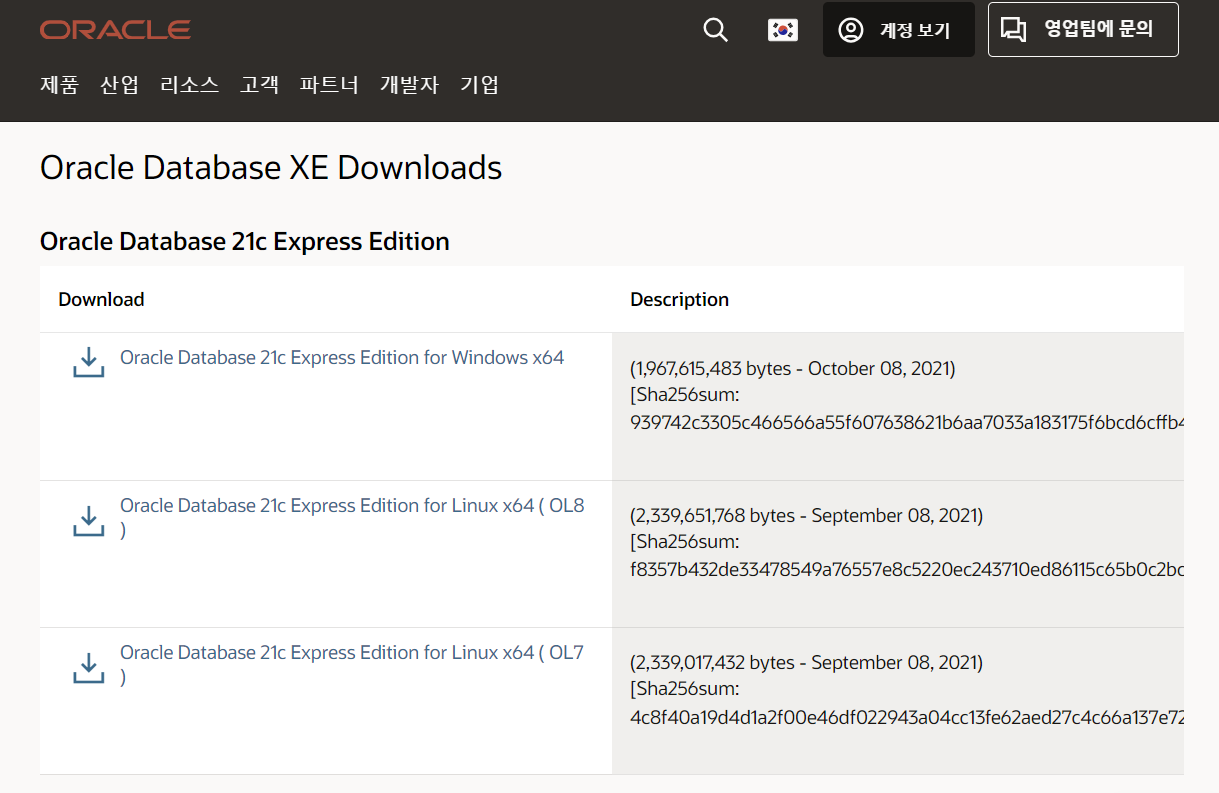Open the 개발자 menu
Screen dimensions: 1219x793
409,85
